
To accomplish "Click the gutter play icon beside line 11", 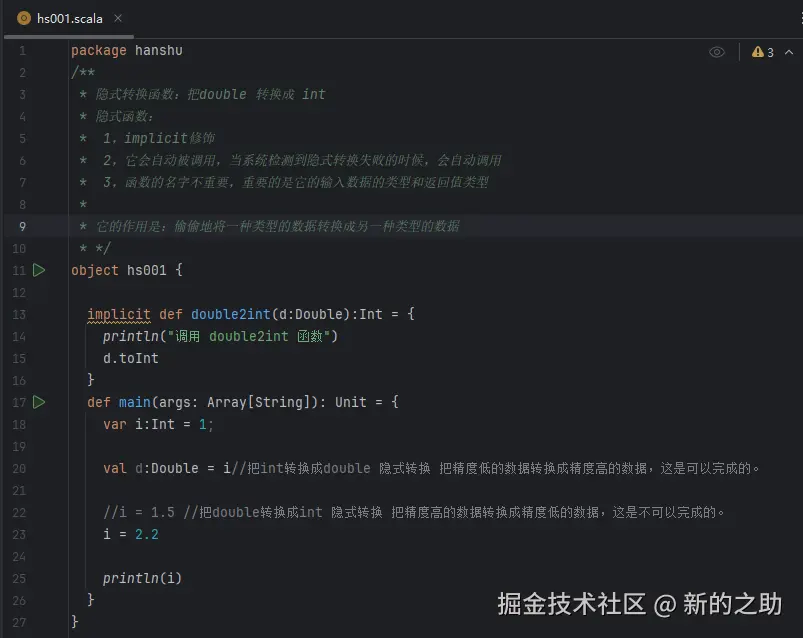I will click(x=38, y=270).
